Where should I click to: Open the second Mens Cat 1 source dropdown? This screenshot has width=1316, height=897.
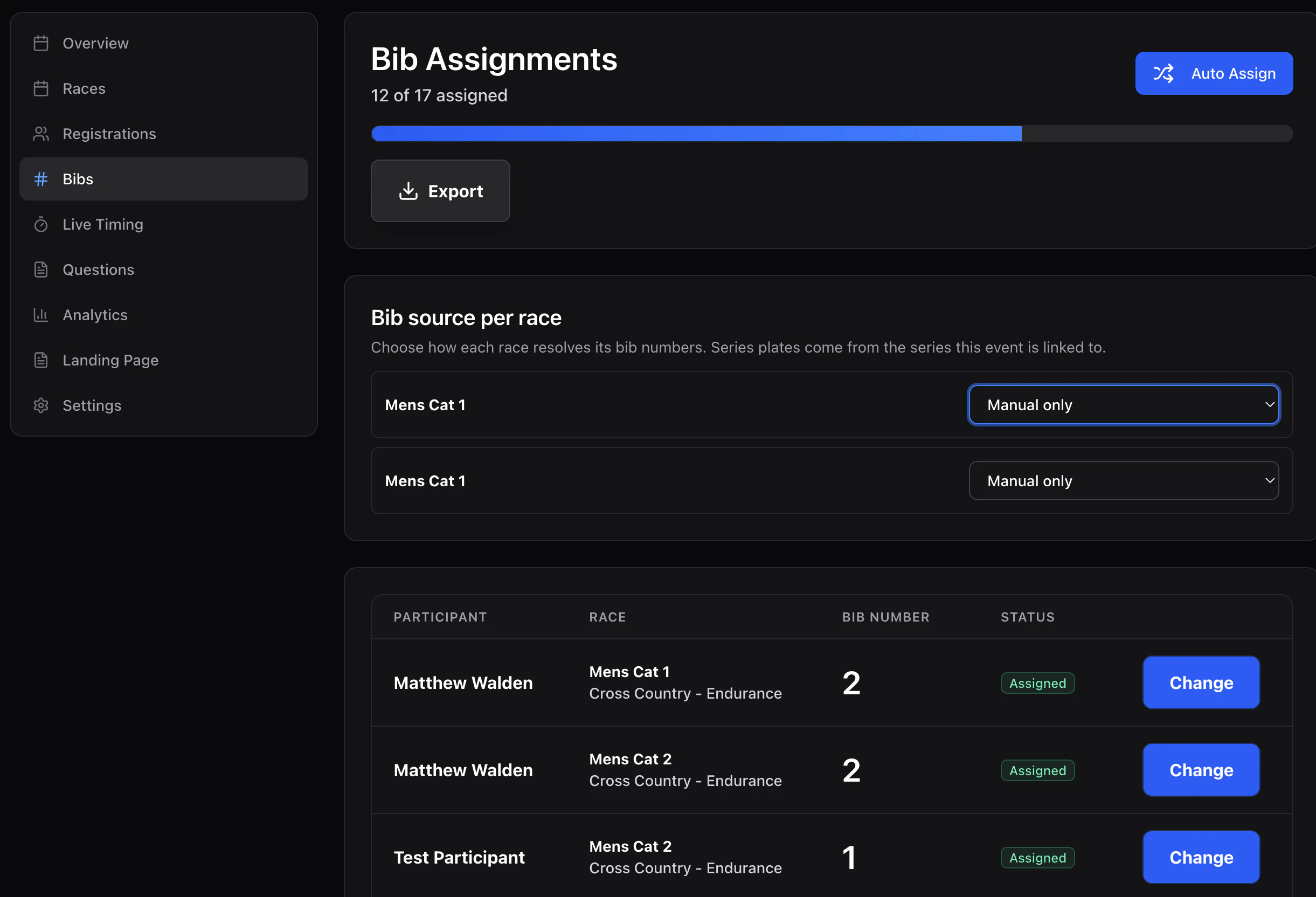point(1124,481)
